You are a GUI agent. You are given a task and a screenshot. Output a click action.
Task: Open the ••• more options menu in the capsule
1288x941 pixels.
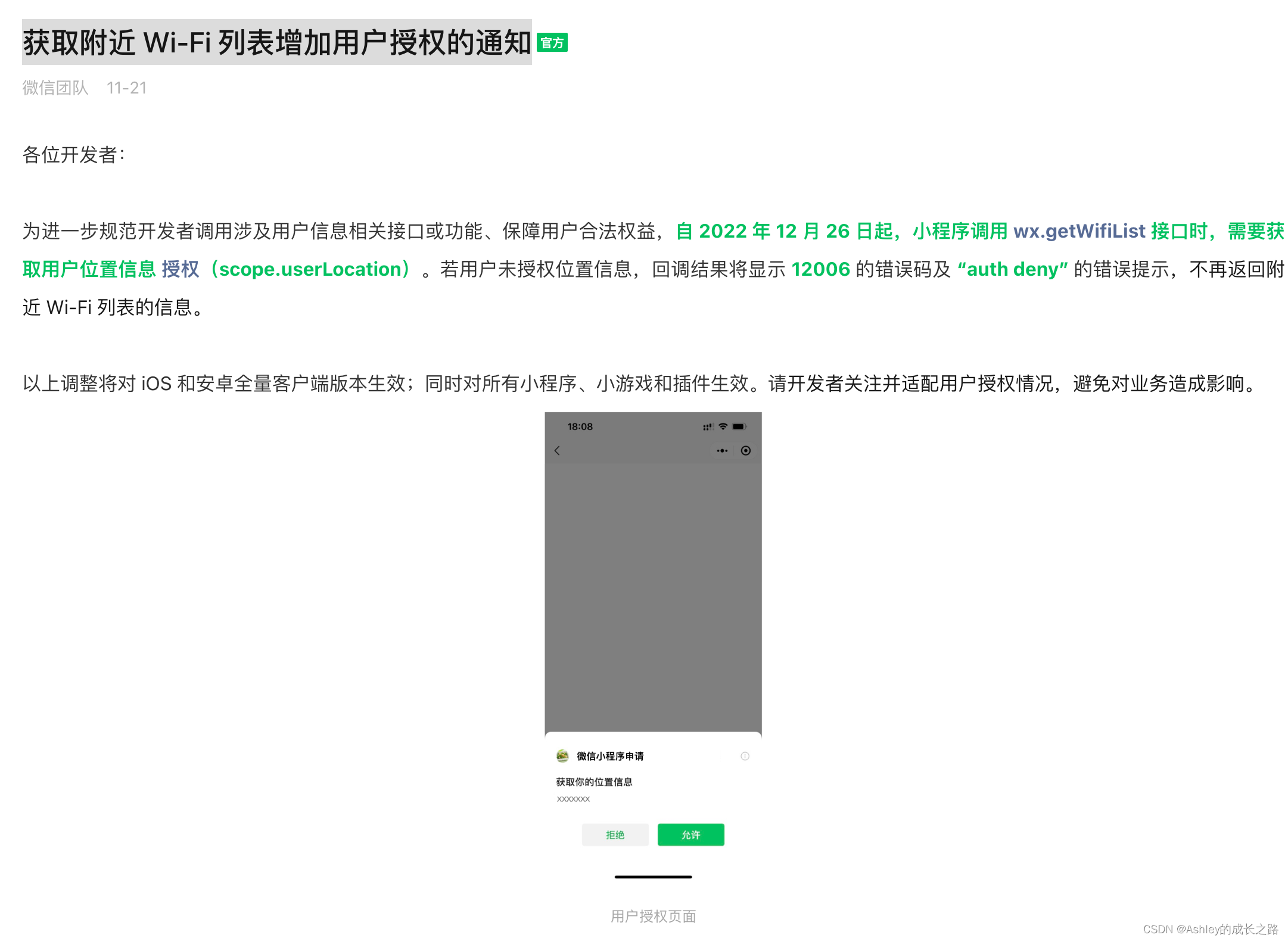[721, 451]
